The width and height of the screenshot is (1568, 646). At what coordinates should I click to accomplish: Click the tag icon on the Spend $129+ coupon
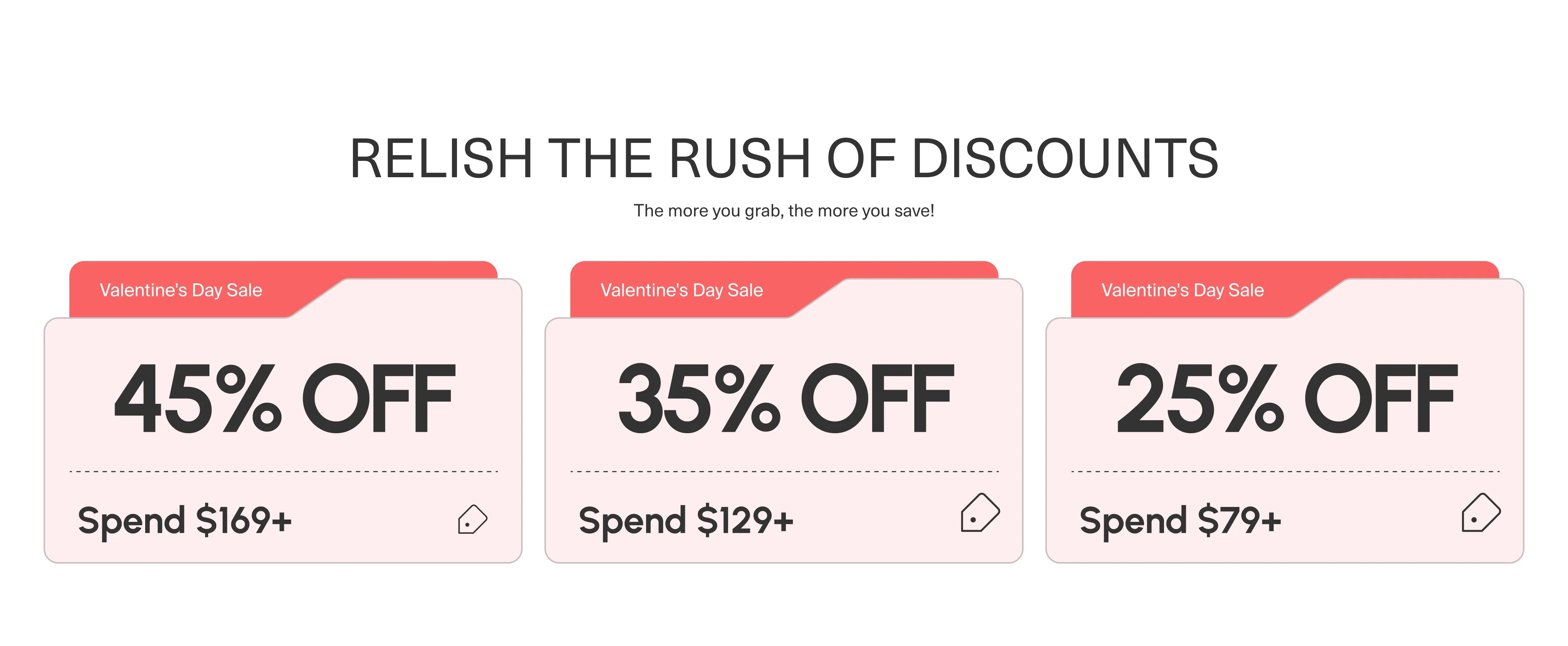pyautogui.click(x=979, y=513)
